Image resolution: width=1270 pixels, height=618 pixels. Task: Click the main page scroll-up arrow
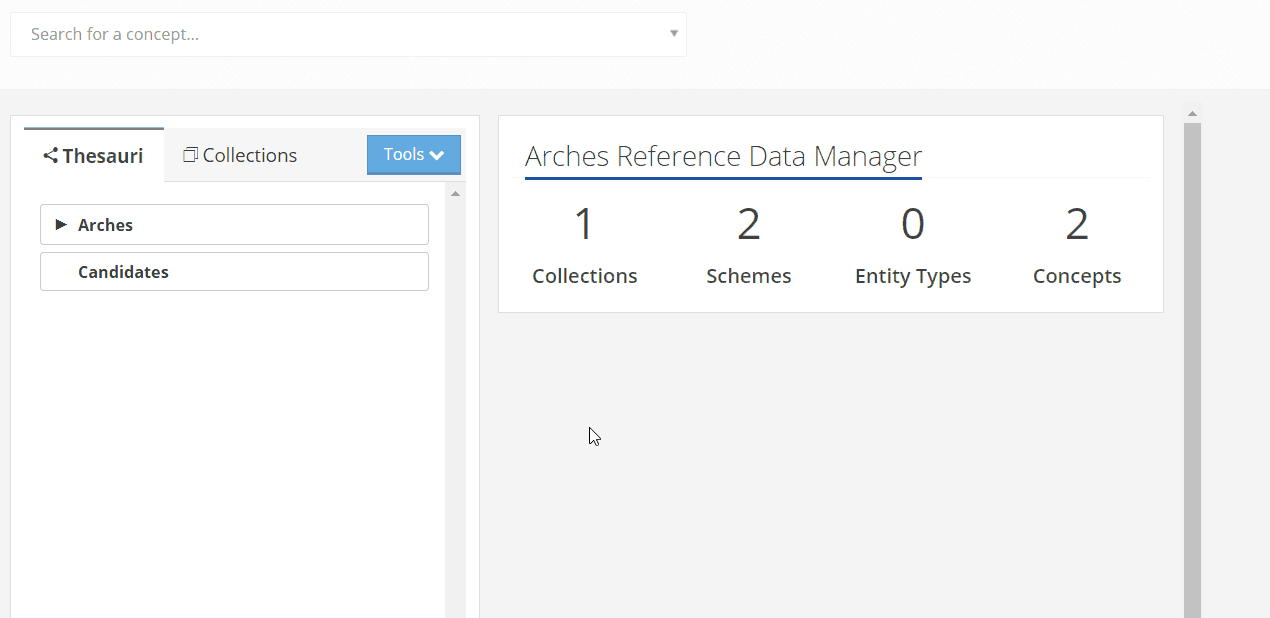1192,112
